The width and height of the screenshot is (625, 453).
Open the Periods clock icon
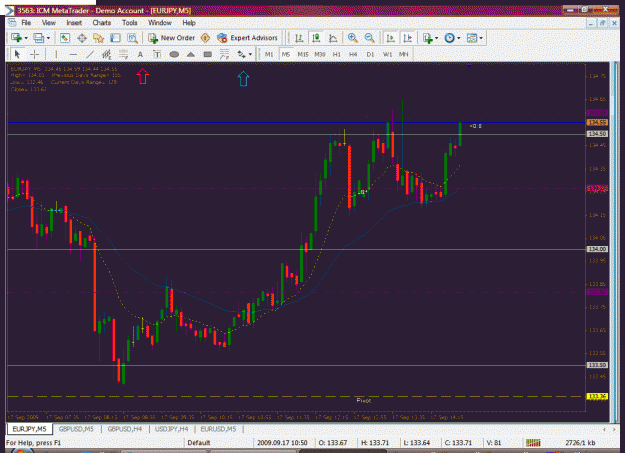point(449,38)
